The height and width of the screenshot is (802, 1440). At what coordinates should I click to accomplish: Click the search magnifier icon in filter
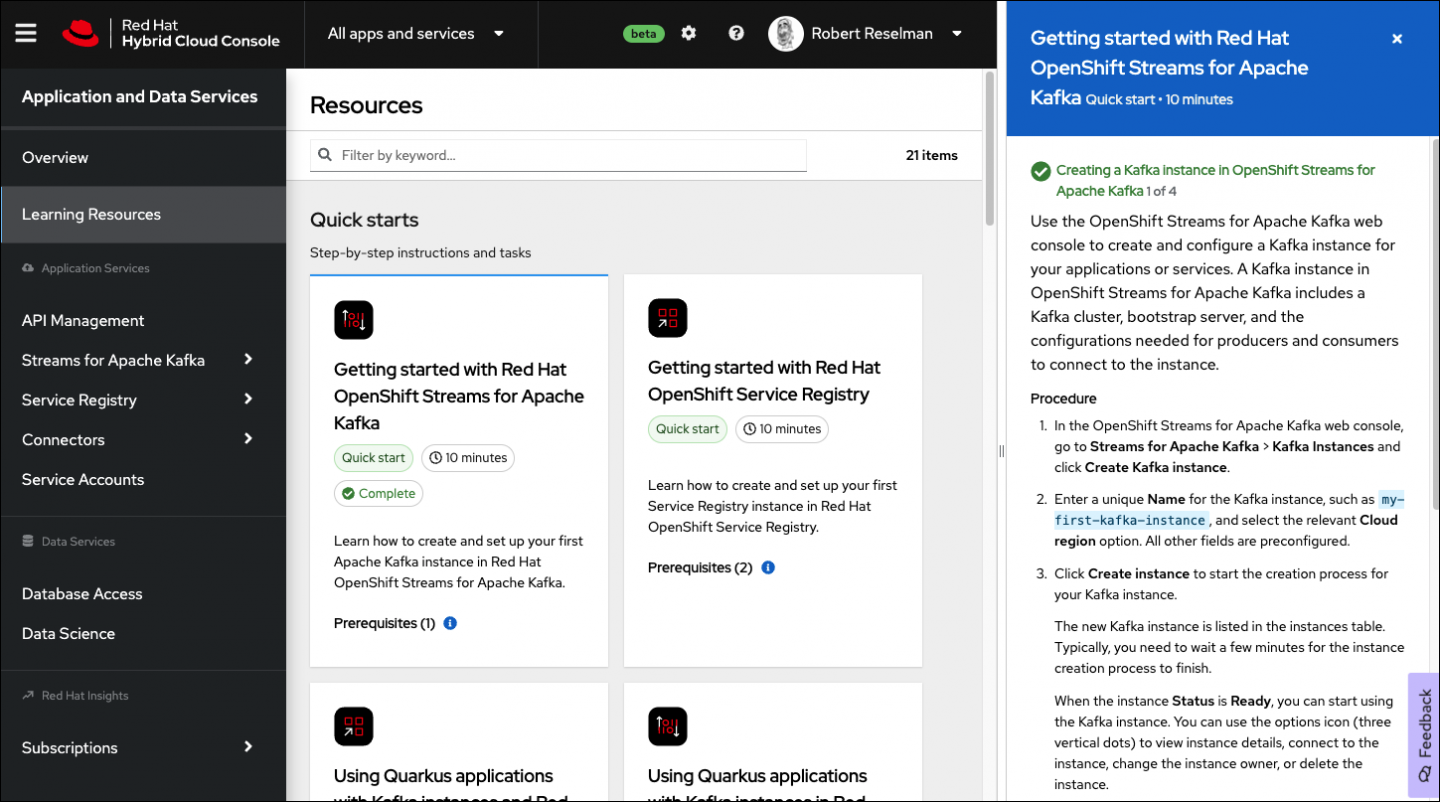[x=325, y=155]
